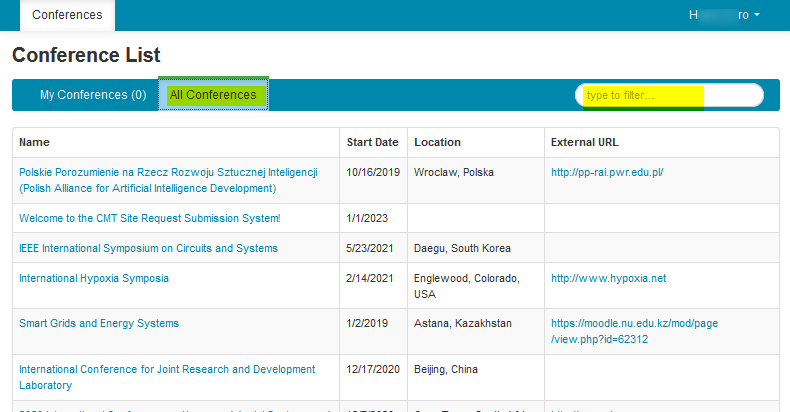The height and width of the screenshot is (412, 790).
Task: Sort by the Start Date column header
Action: pos(372,142)
